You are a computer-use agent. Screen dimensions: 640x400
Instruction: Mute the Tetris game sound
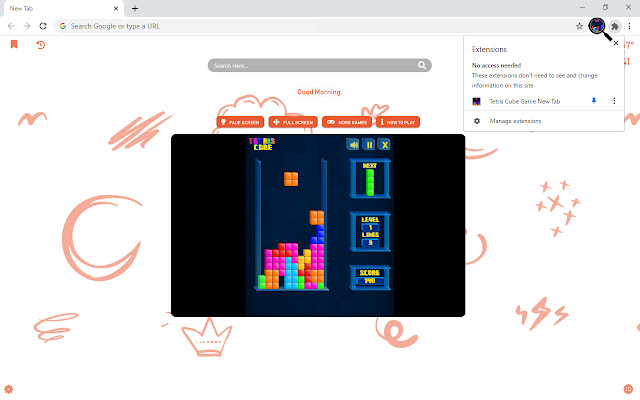tap(353, 144)
